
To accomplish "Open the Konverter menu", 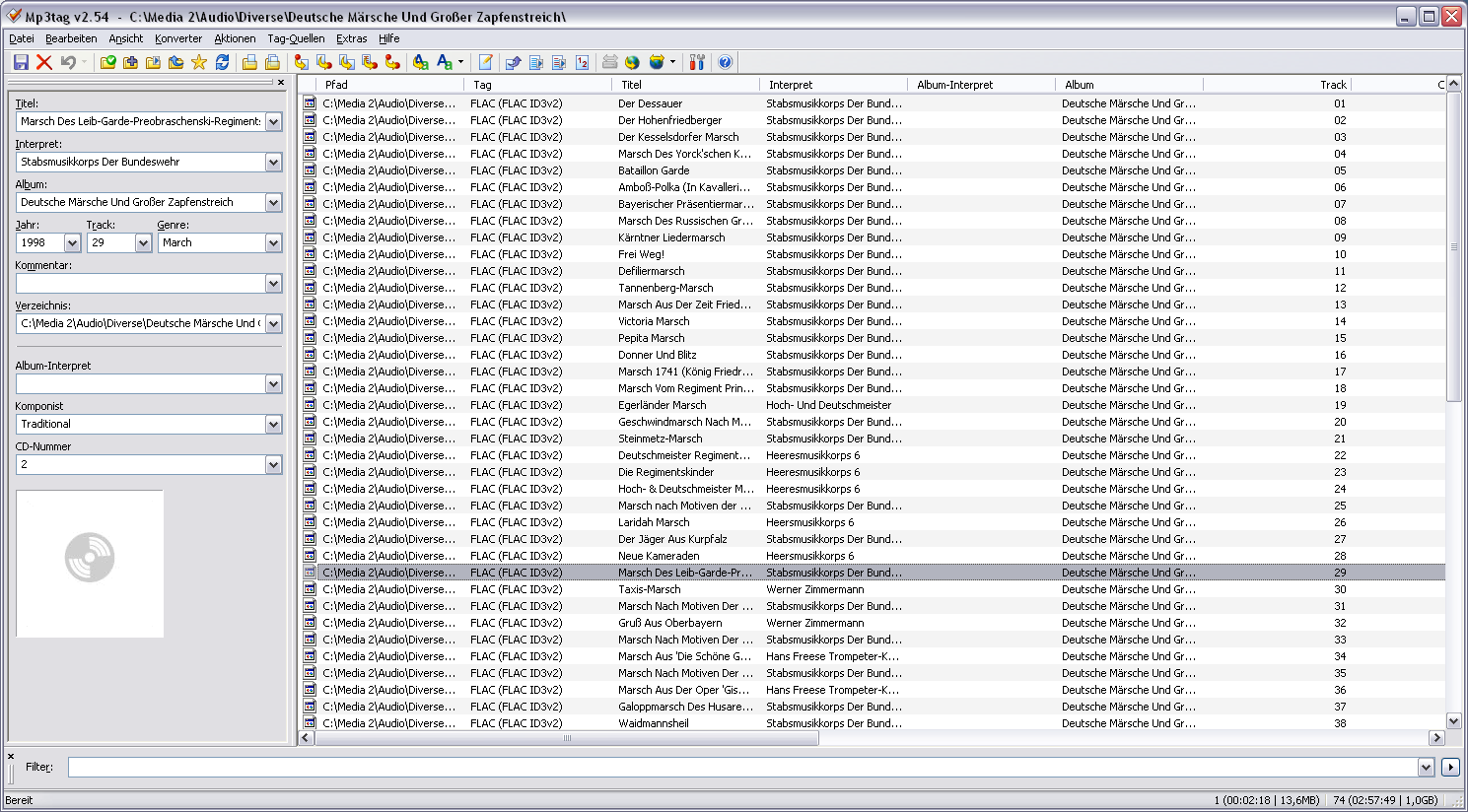I will (178, 38).
